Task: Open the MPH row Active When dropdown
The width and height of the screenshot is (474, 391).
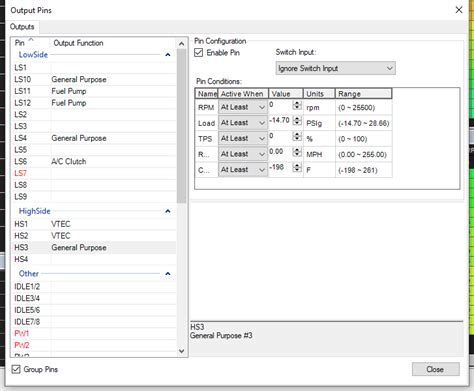Action: [x=243, y=154]
